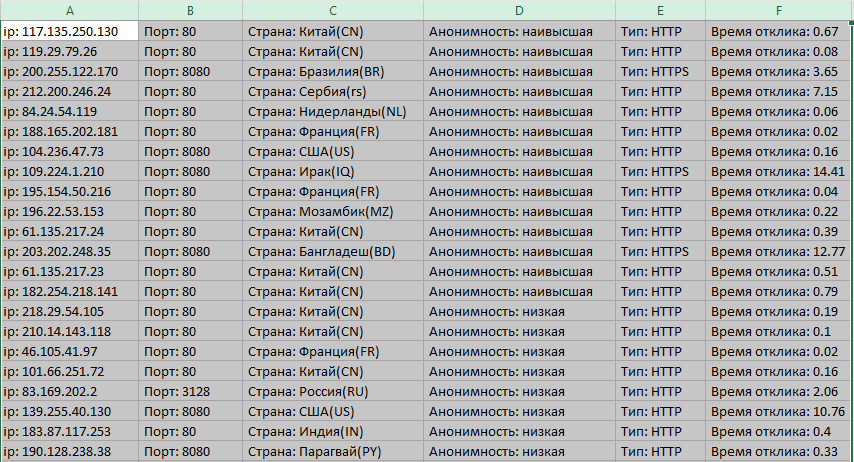Viewport: 854px width, 462px height.
Task: Select column B header
Action: (x=190, y=10)
